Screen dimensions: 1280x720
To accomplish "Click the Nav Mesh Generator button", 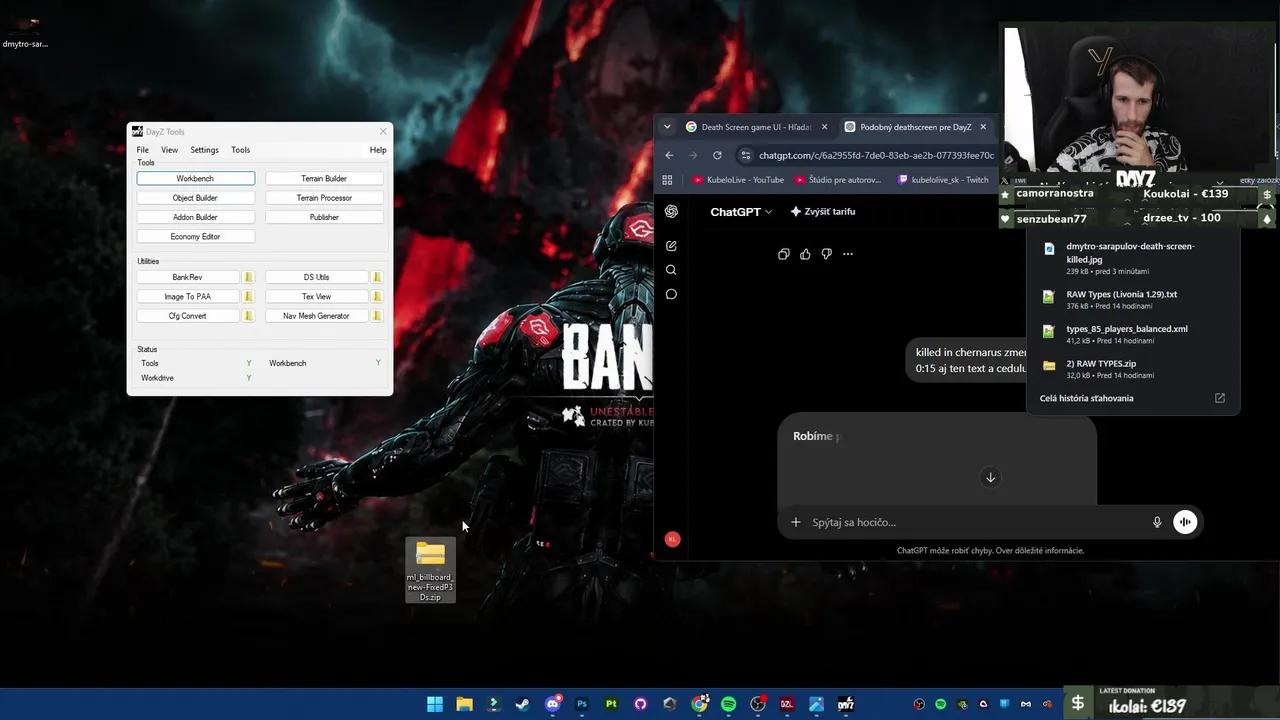I will tap(316, 316).
